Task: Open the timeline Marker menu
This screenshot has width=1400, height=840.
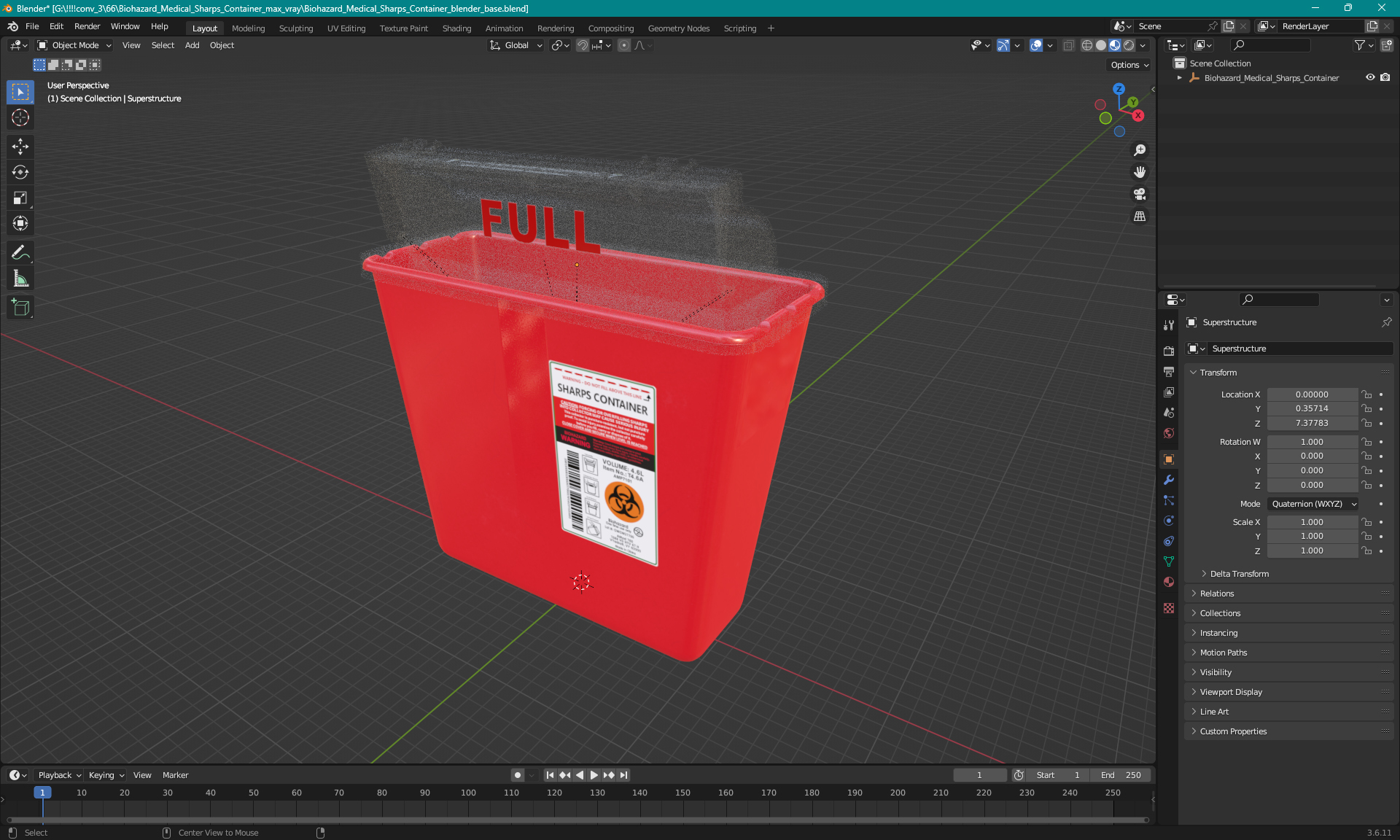Action: point(175,775)
